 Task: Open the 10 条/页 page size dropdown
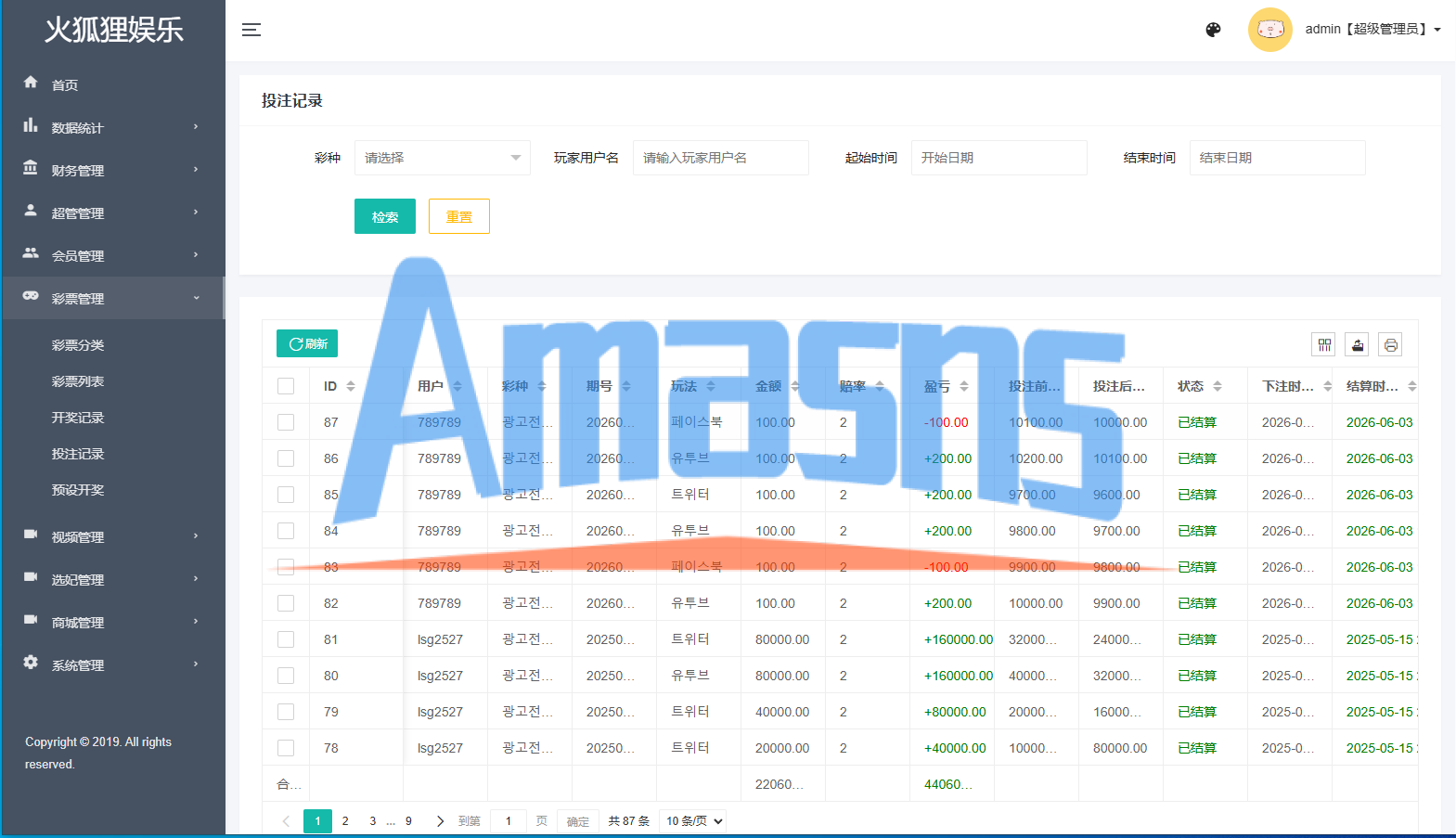coord(692,821)
